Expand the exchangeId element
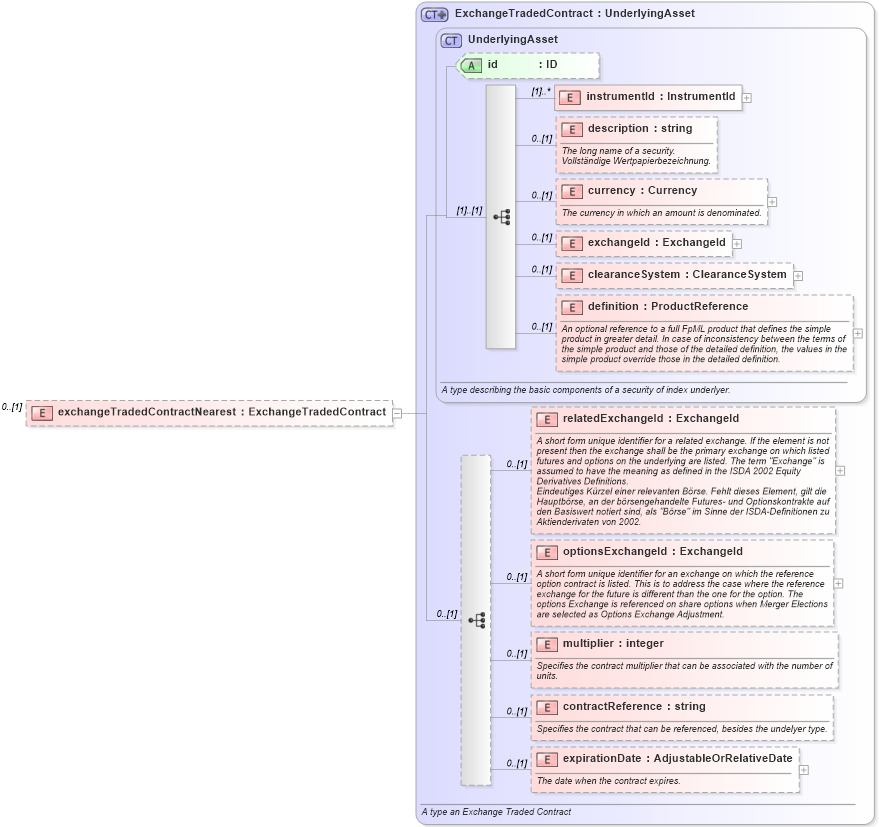Image resolution: width=879 pixels, height=827 pixels. 737,244
